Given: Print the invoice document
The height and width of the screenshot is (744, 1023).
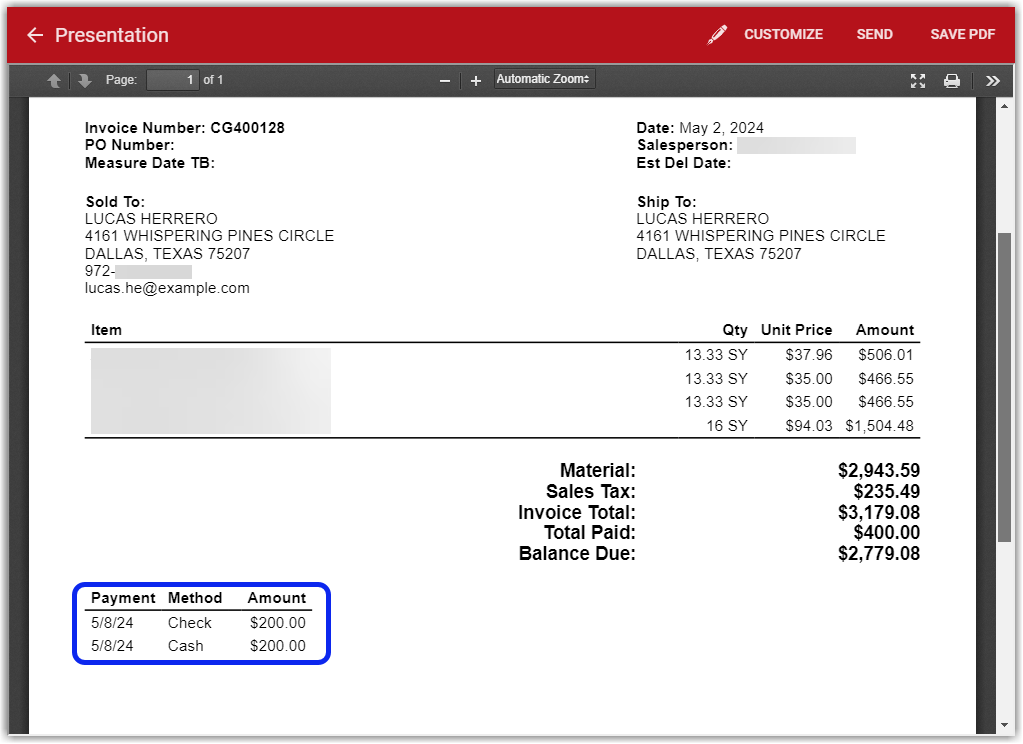Looking at the screenshot, I should coord(952,81).
